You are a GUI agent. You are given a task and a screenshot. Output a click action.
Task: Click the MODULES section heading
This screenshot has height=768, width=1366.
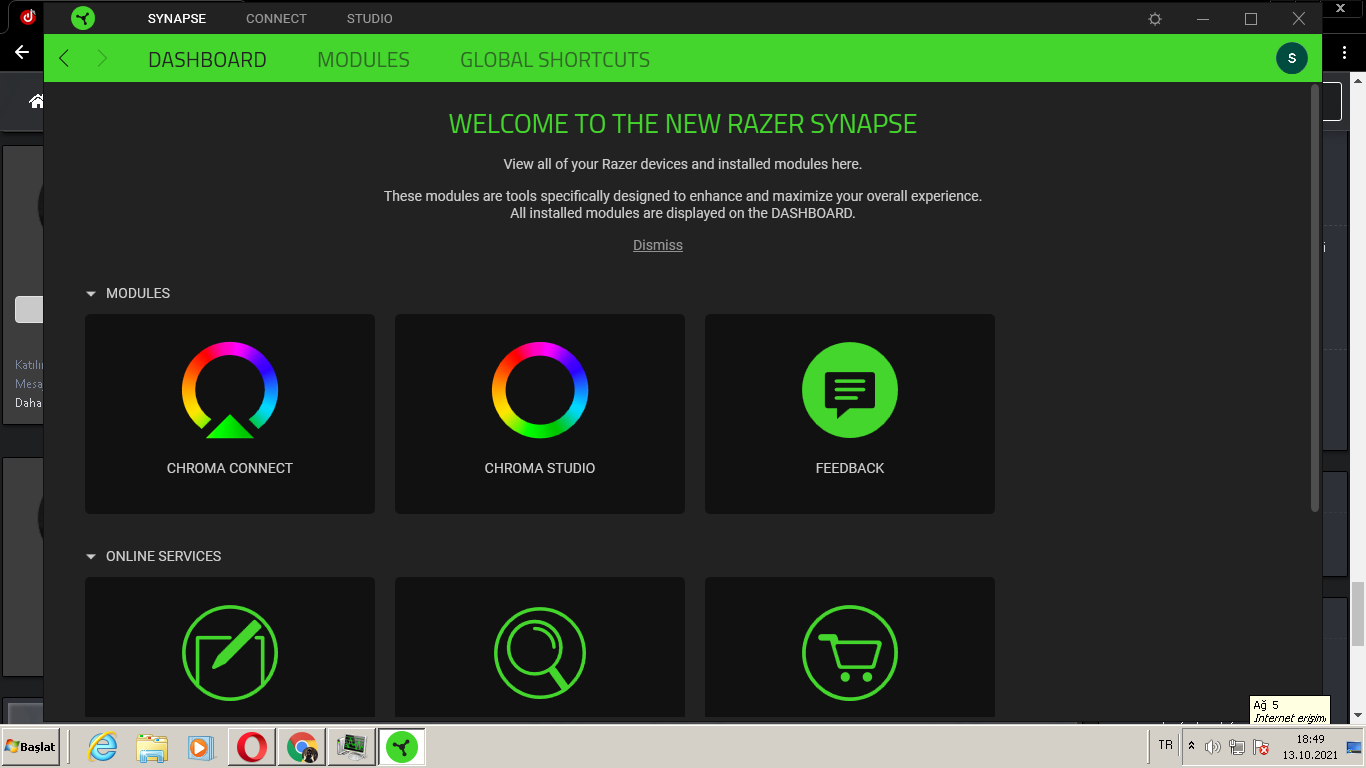click(138, 293)
